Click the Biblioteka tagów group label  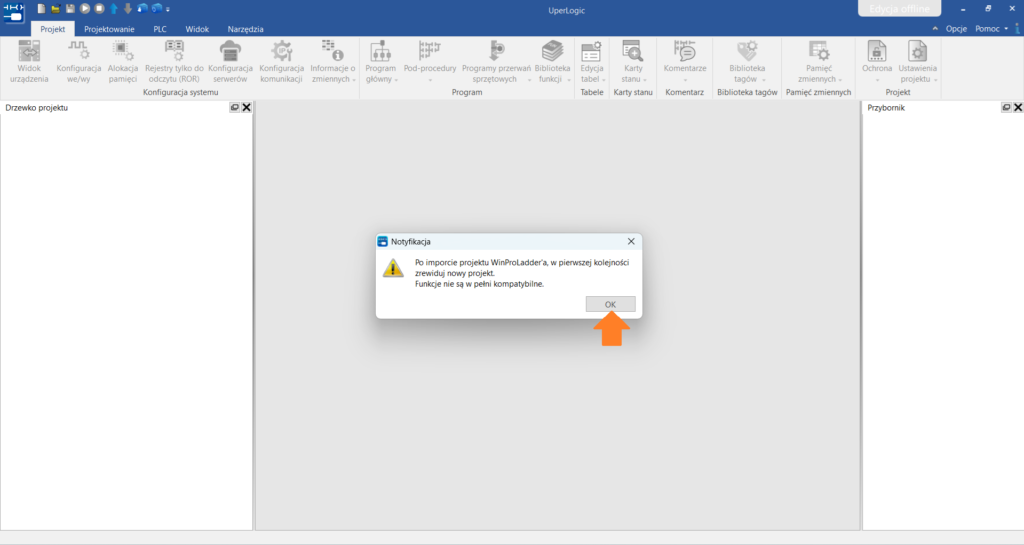coord(747,93)
